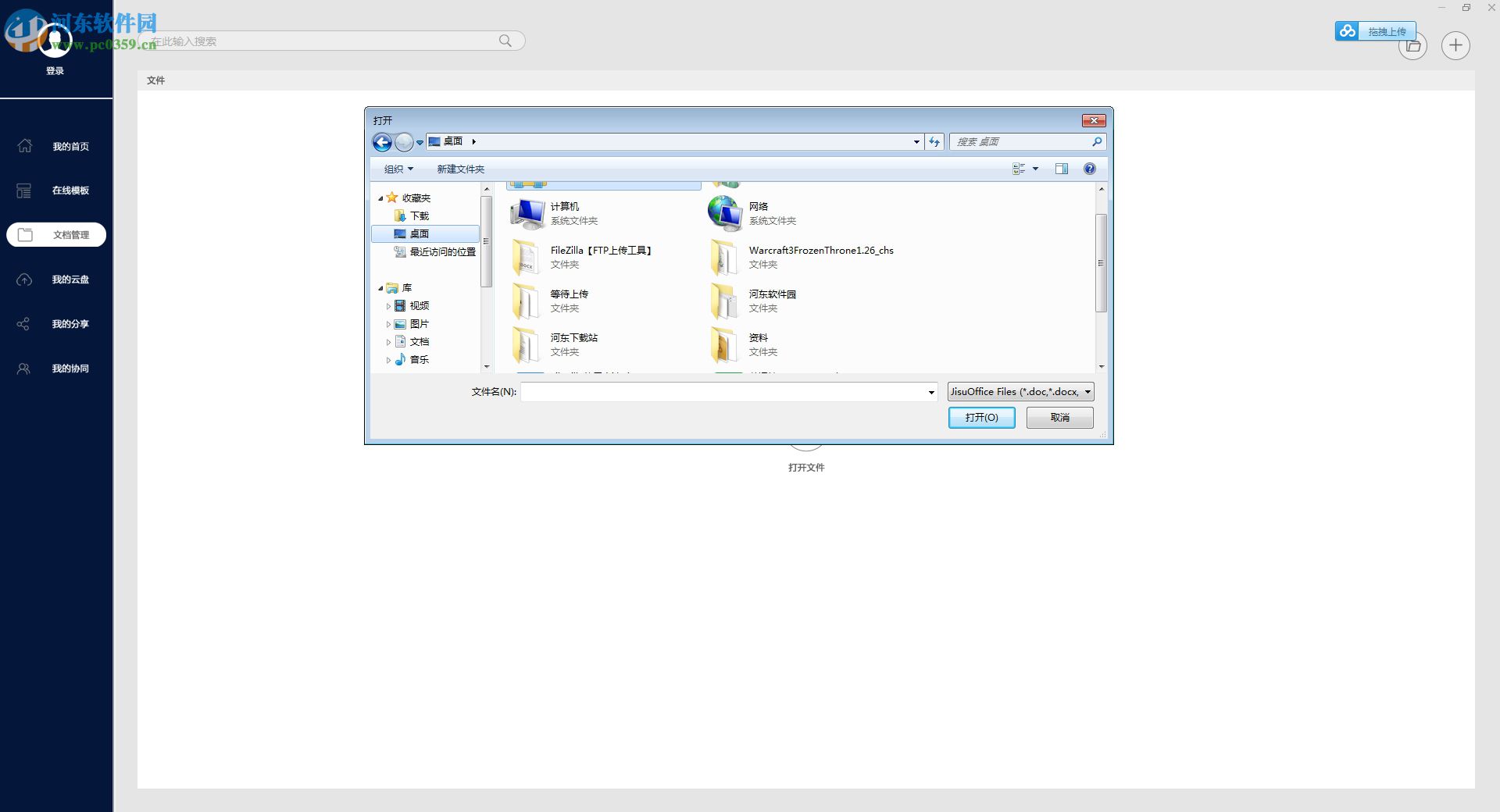Screen dimensions: 1500x812
Task: Click the help question-mark icon in dialog
Action: pyautogui.click(x=1089, y=169)
